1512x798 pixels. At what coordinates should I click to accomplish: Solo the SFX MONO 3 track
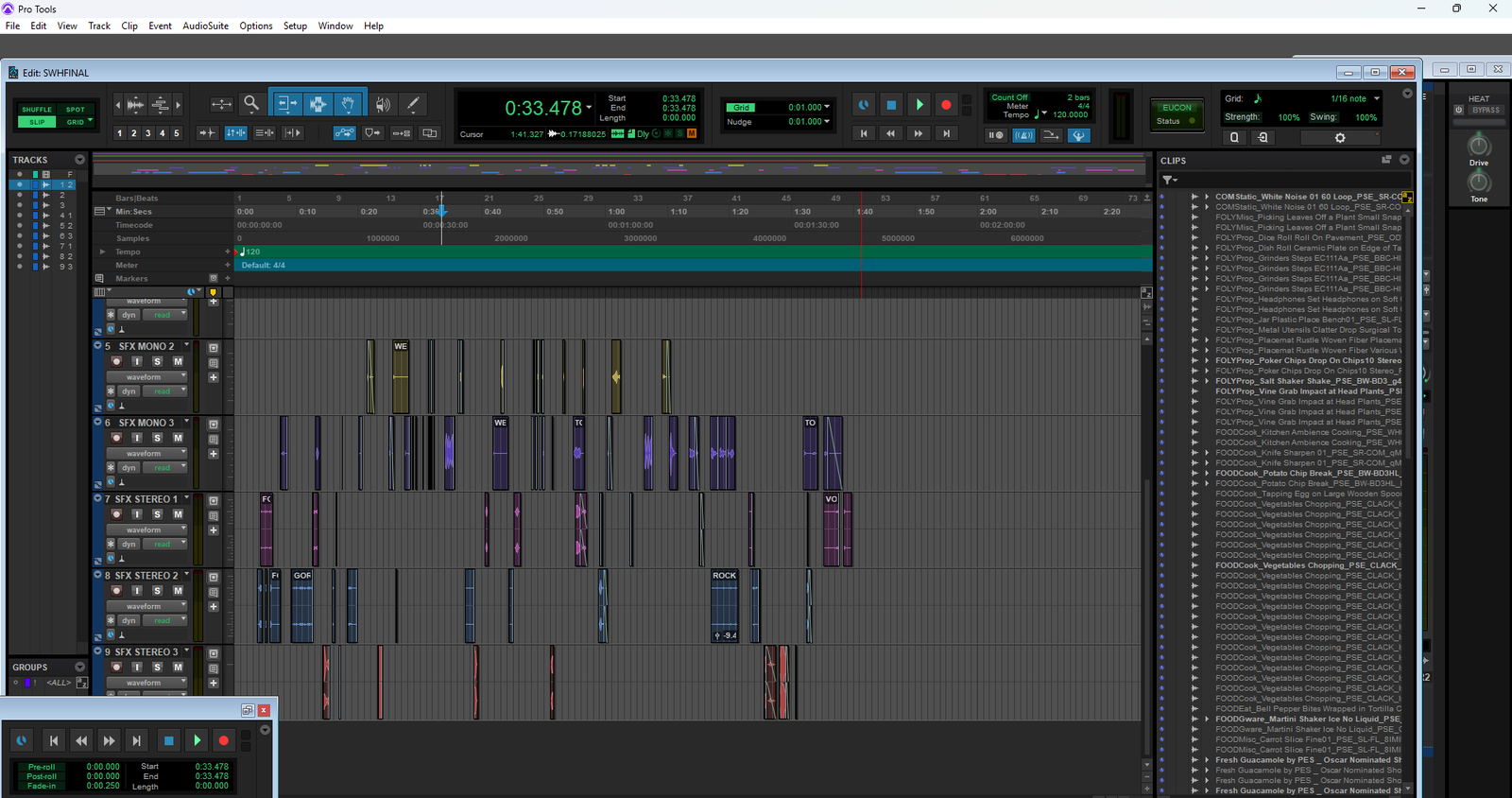(157, 438)
